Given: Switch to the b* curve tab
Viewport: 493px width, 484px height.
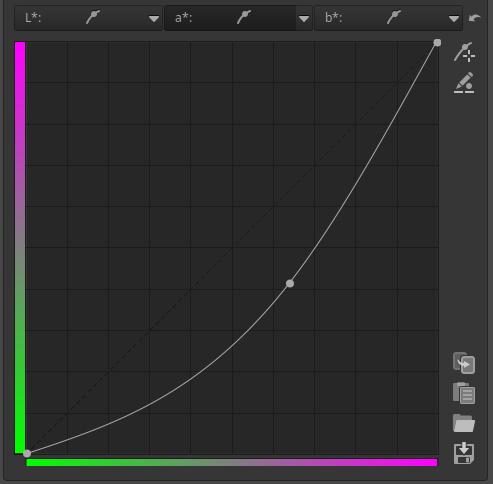Looking at the screenshot, I should tap(380, 18).
